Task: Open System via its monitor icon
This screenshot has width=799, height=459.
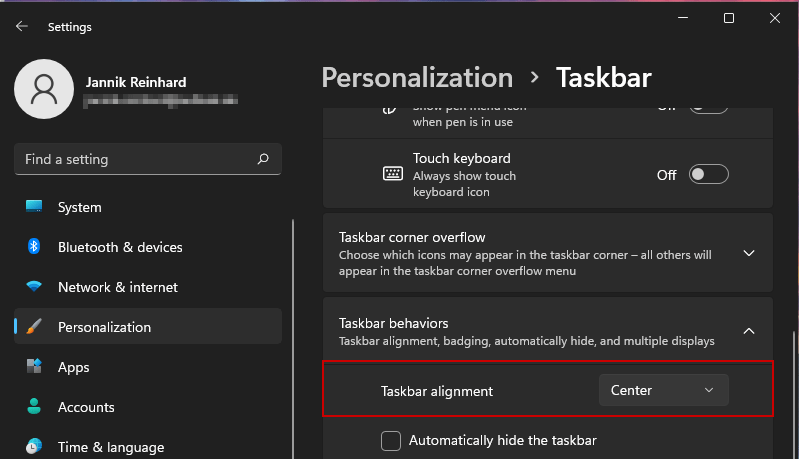Action: 34,207
